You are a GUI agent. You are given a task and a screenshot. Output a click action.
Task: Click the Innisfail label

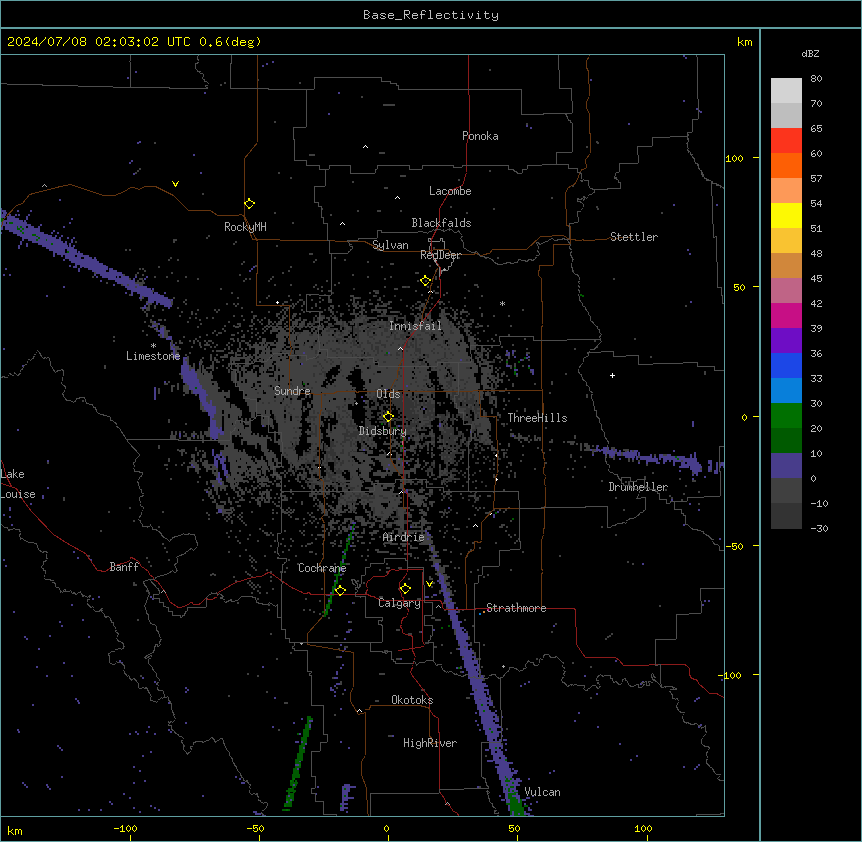coord(415,326)
